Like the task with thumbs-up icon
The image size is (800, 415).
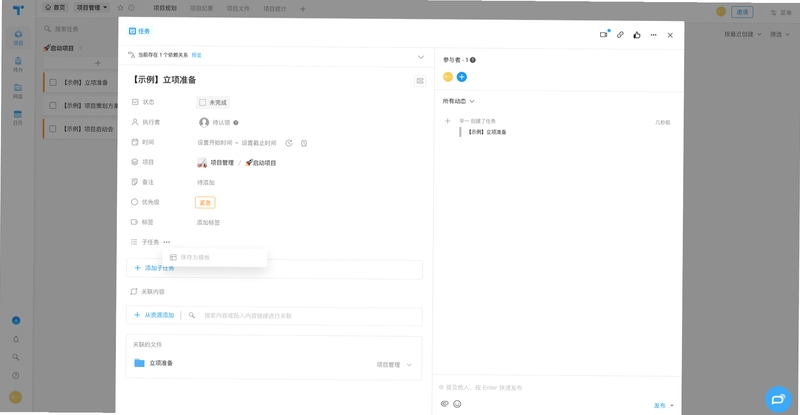click(637, 35)
